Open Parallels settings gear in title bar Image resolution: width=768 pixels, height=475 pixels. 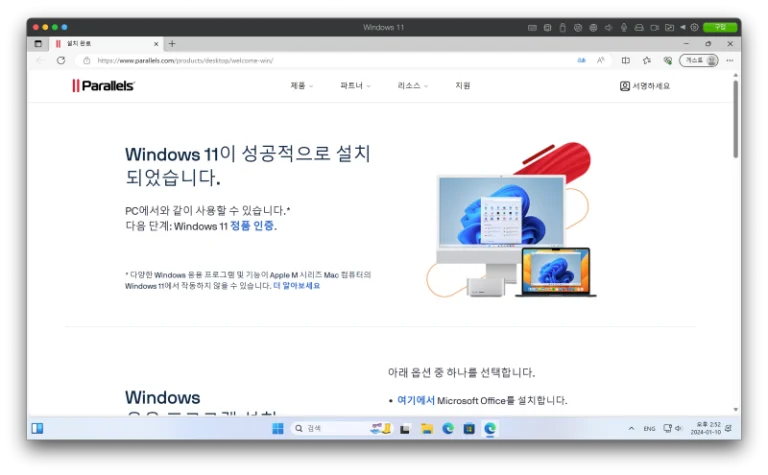(x=694, y=27)
